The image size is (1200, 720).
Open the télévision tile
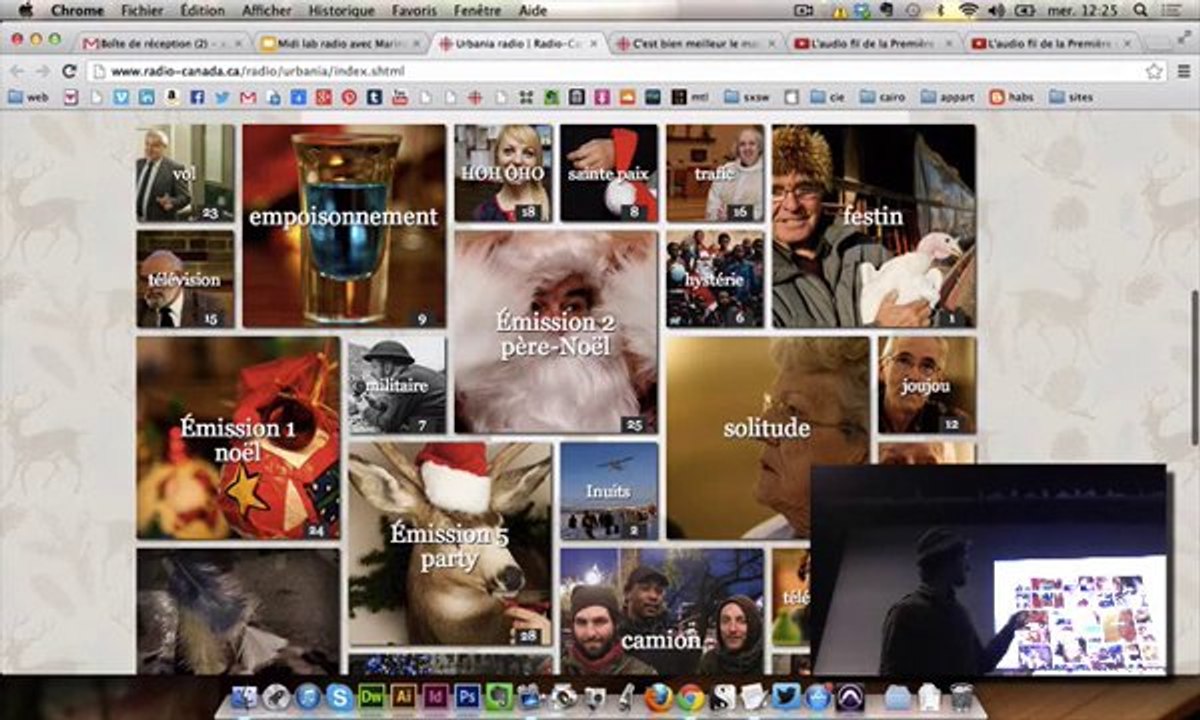185,279
